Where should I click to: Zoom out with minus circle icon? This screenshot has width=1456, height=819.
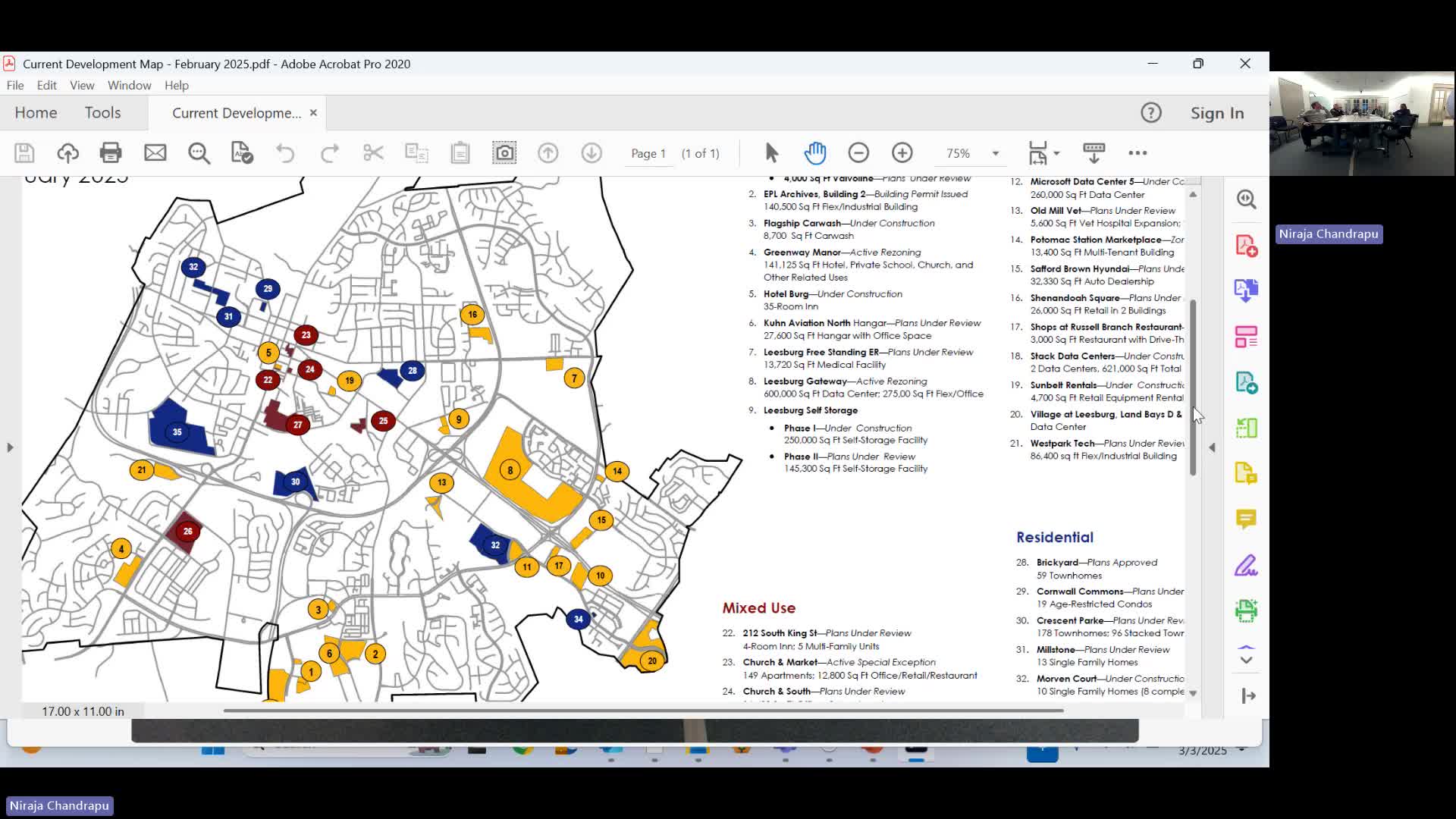(858, 153)
